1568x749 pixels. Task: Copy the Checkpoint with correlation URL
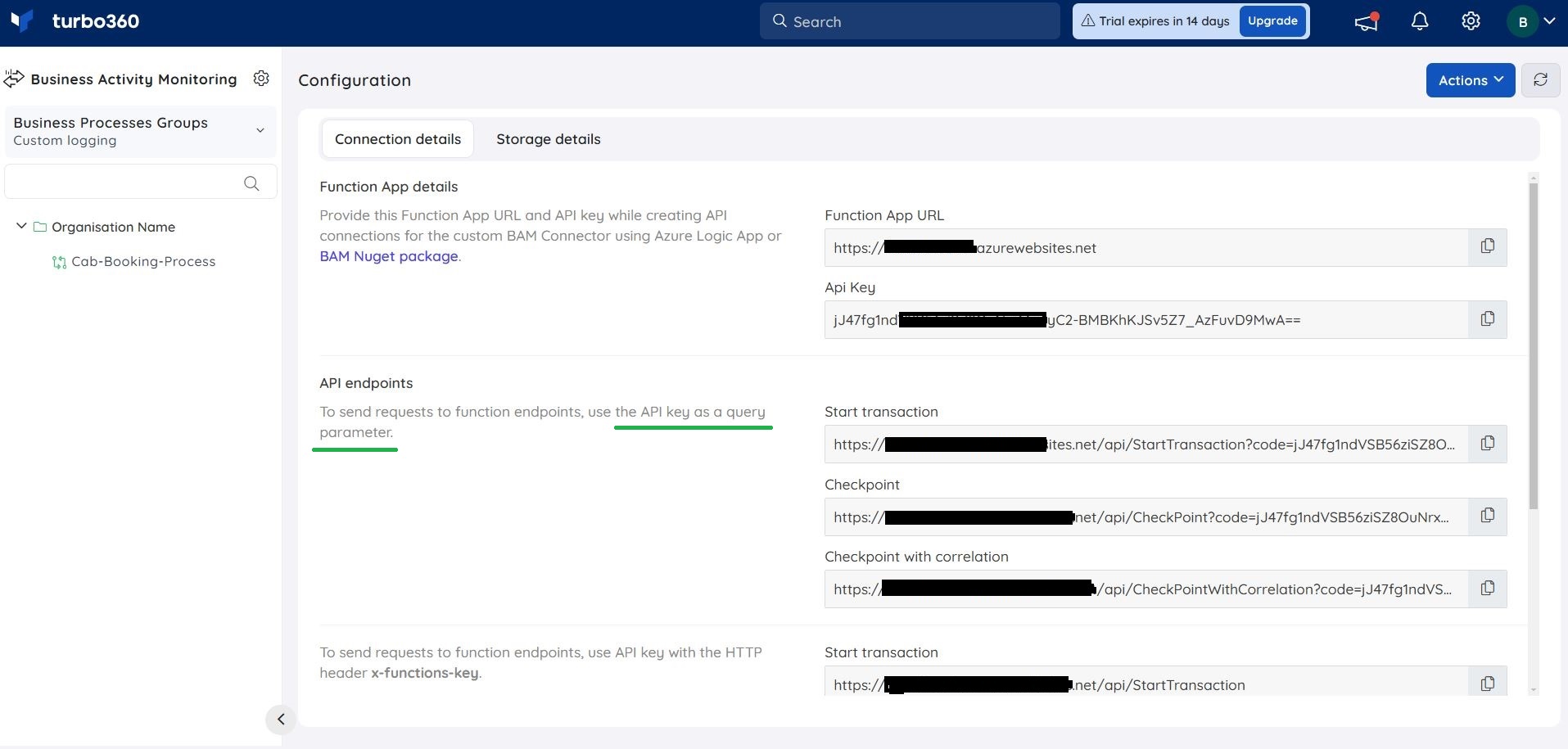tap(1487, 589)
